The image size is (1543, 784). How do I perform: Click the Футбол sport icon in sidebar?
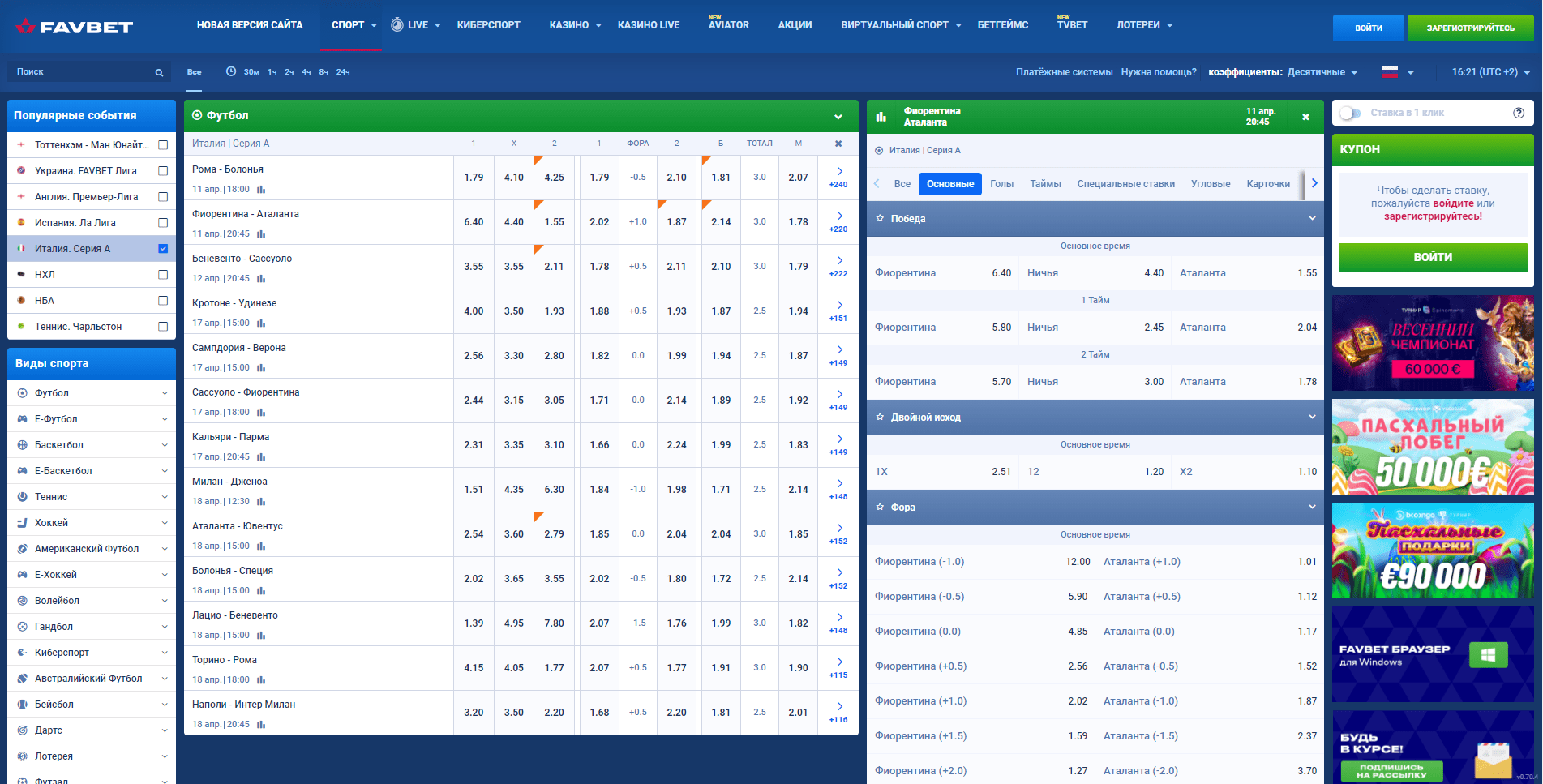point(22,393)
